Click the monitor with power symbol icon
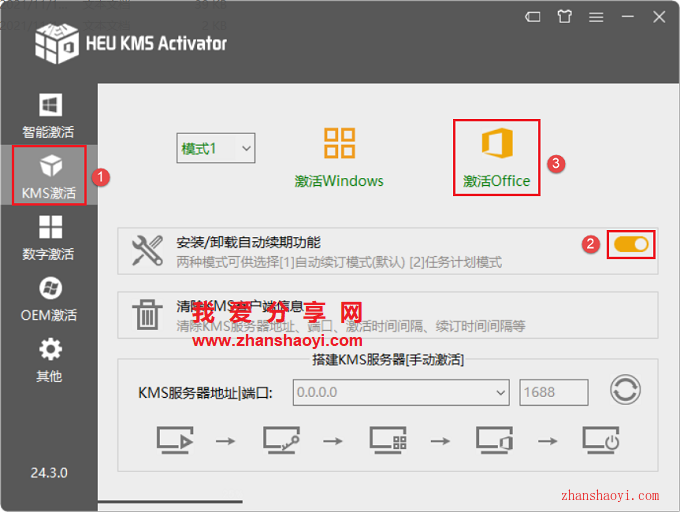The height and width of the screenshot is (512, 680). click(x=601, y=440)
